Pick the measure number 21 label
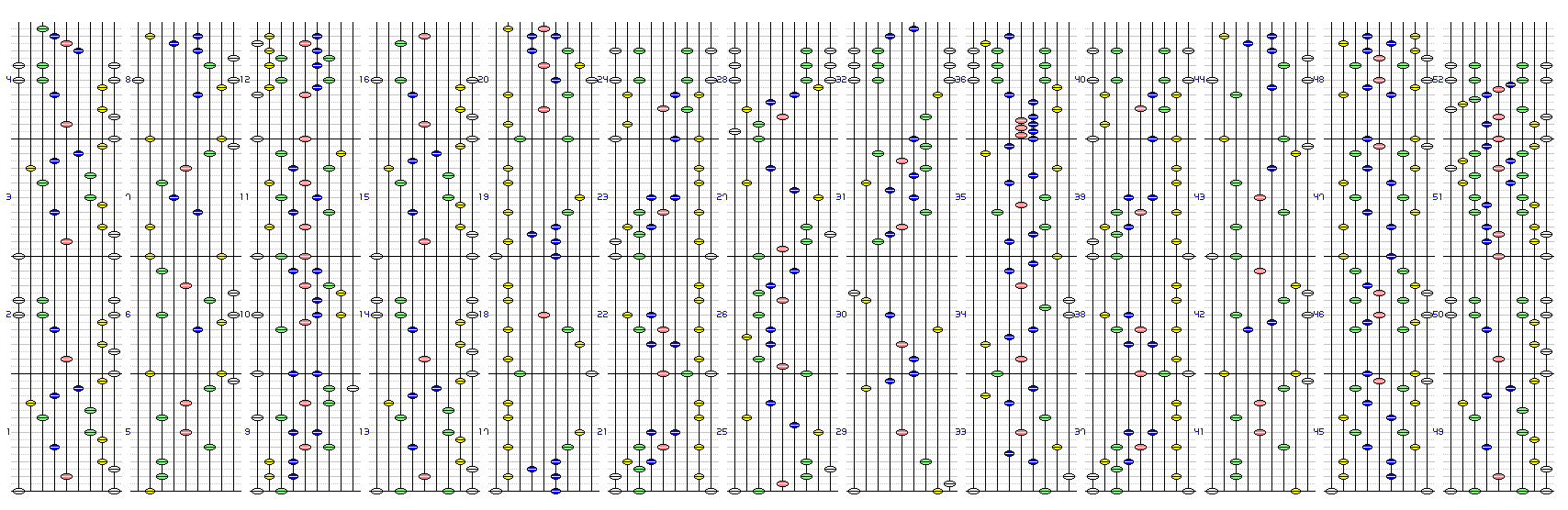 (x=602, y=432)
